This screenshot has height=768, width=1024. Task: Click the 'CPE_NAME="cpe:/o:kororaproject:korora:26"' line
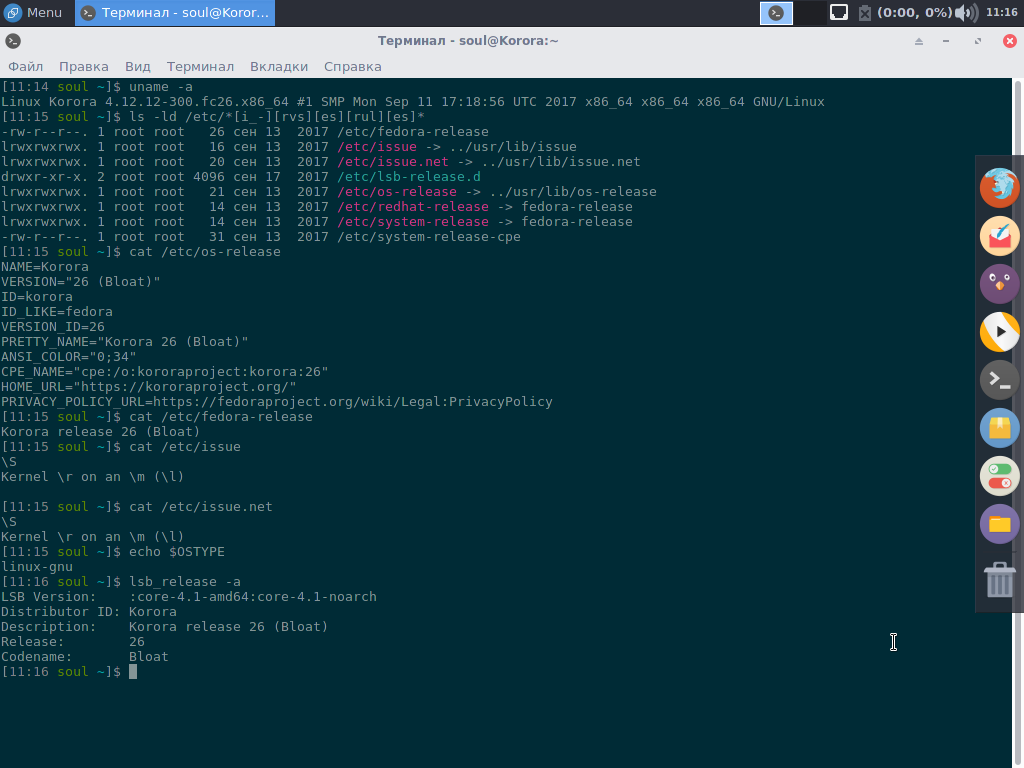[x=165, y=372]
